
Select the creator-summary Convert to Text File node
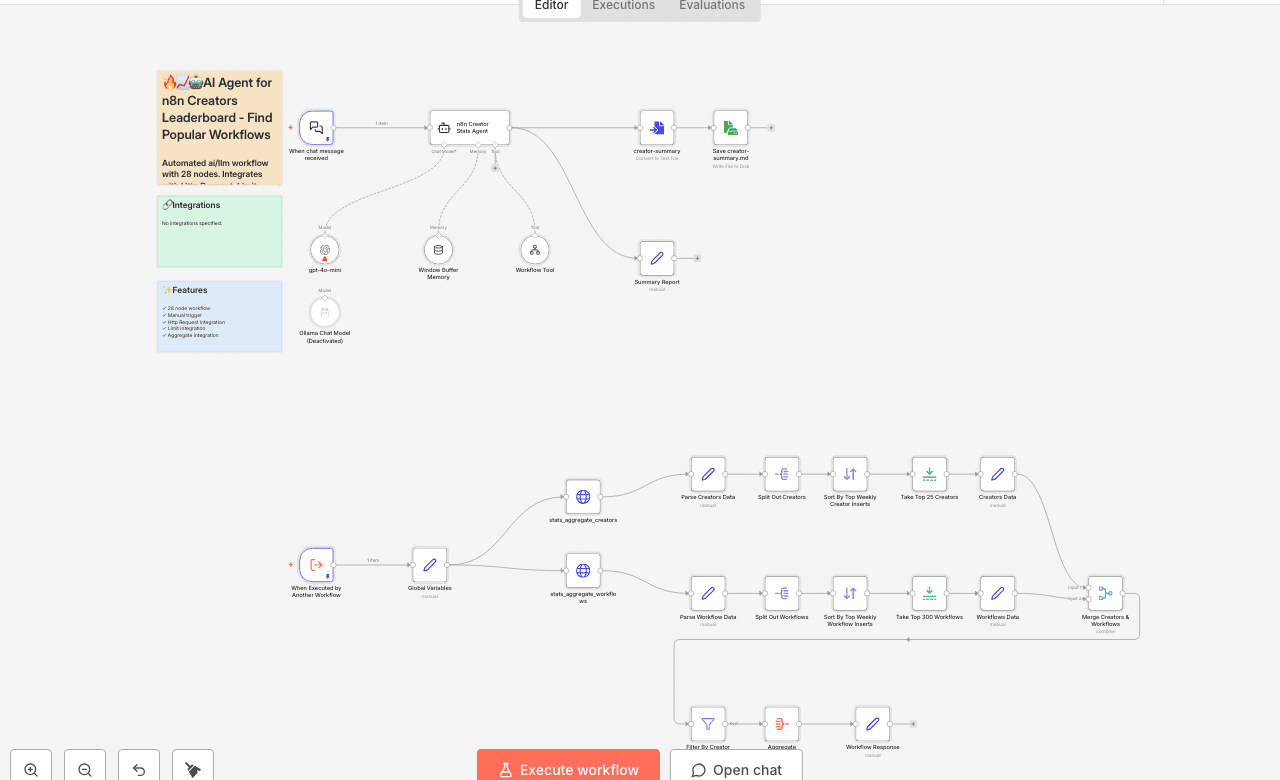coord(657,127)
